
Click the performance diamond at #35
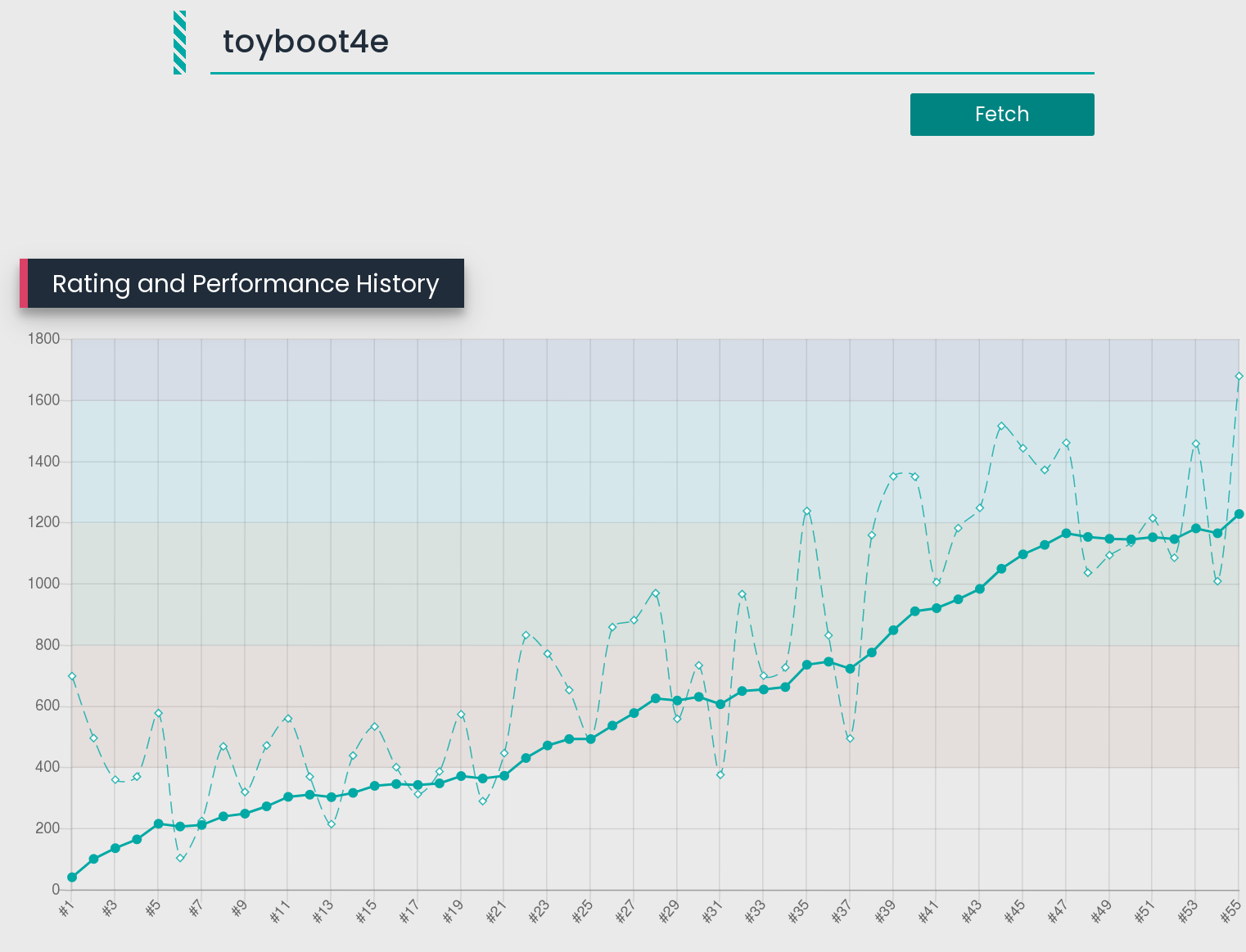806,511
